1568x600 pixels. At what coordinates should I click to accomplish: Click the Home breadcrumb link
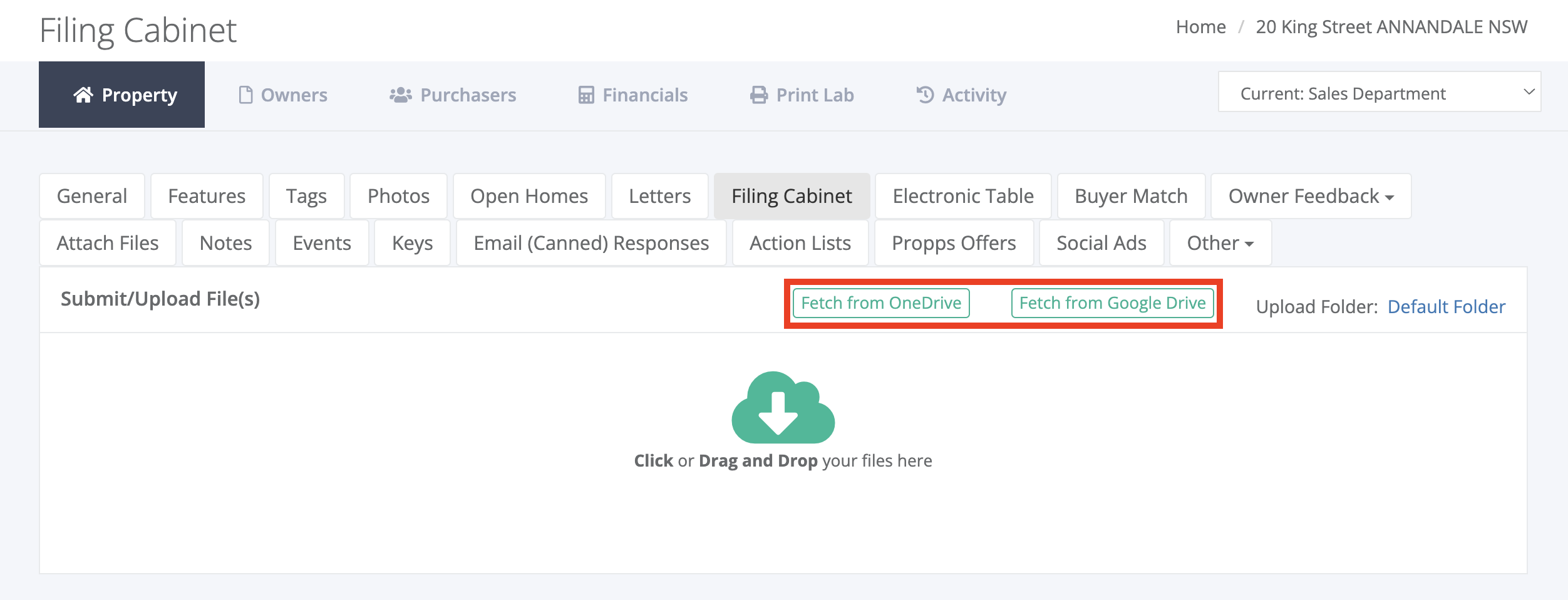point(1200,27)
